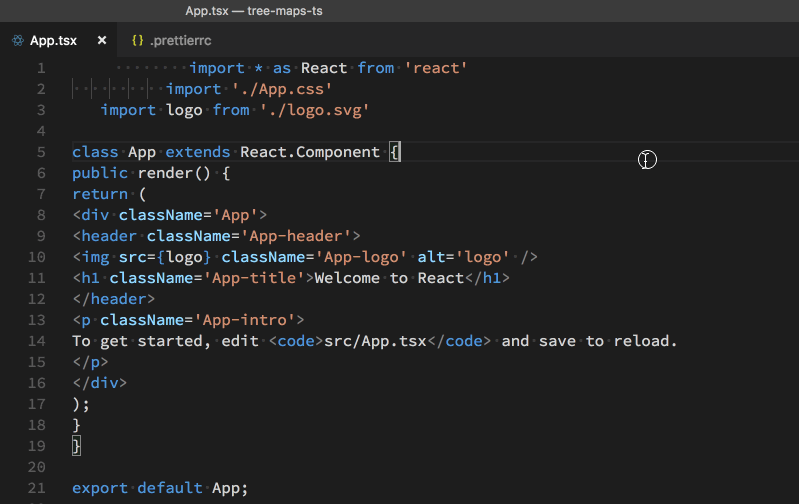Click the 'react' import string on line 1

[436, 68]
